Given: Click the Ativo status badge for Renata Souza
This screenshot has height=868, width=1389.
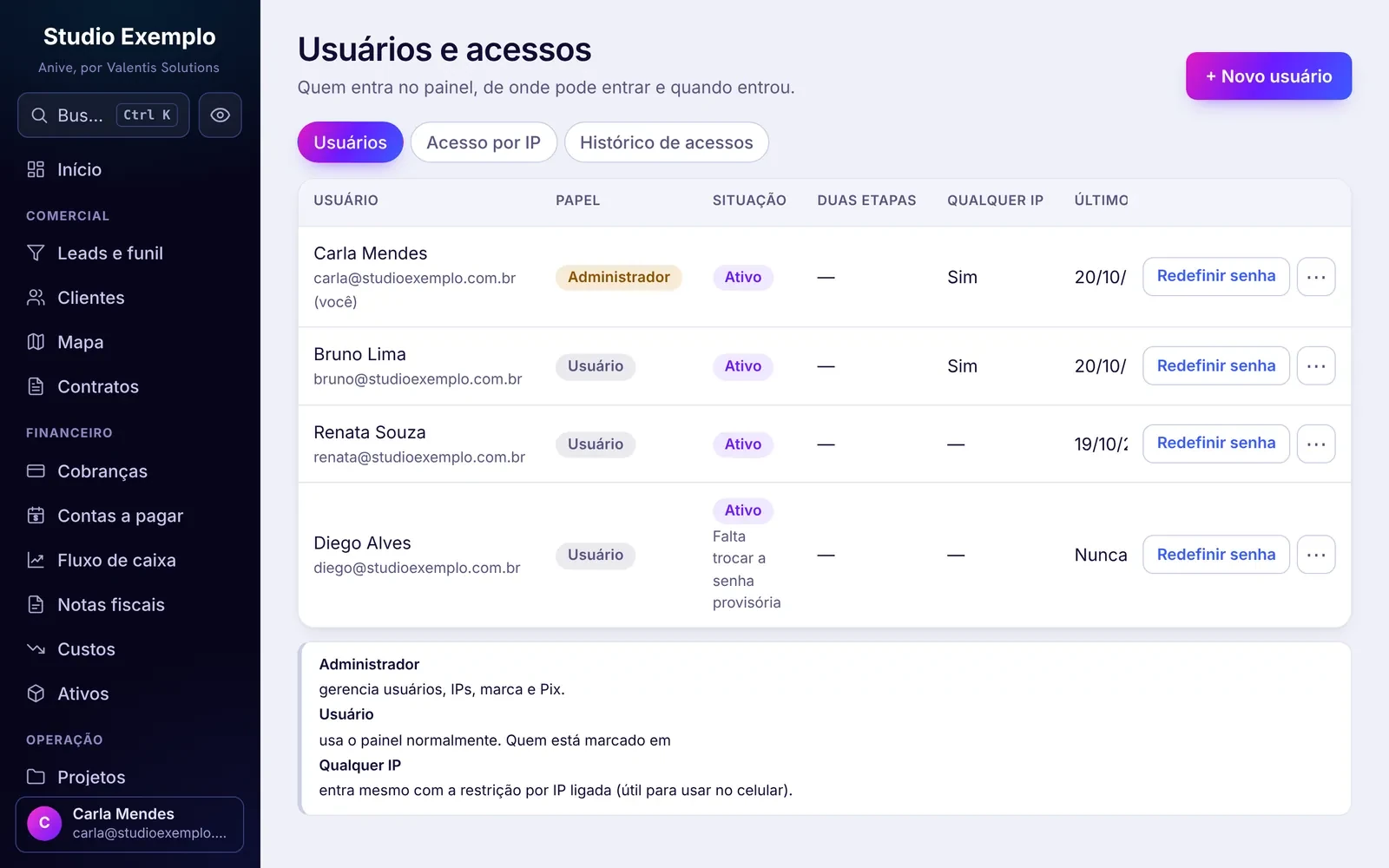Looking at the screenshot, I should click(x=743, y=444).
